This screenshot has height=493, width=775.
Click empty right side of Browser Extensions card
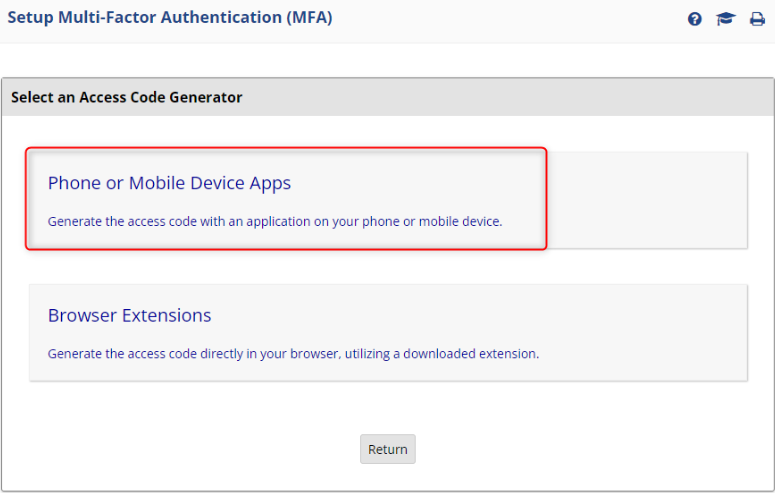pyautogui.click(x=650, y=332)
